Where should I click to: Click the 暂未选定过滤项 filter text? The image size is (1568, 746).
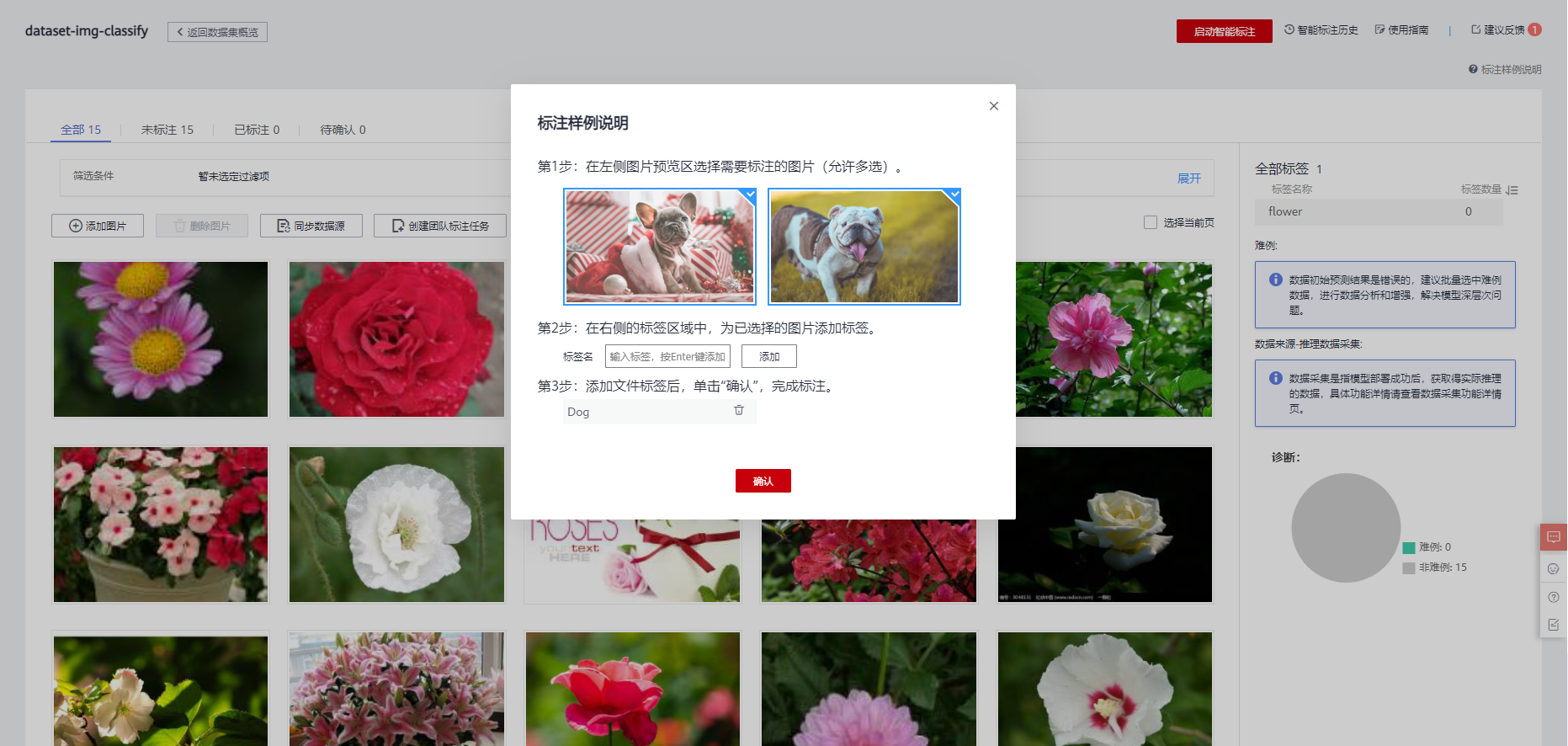click(234, 176)
